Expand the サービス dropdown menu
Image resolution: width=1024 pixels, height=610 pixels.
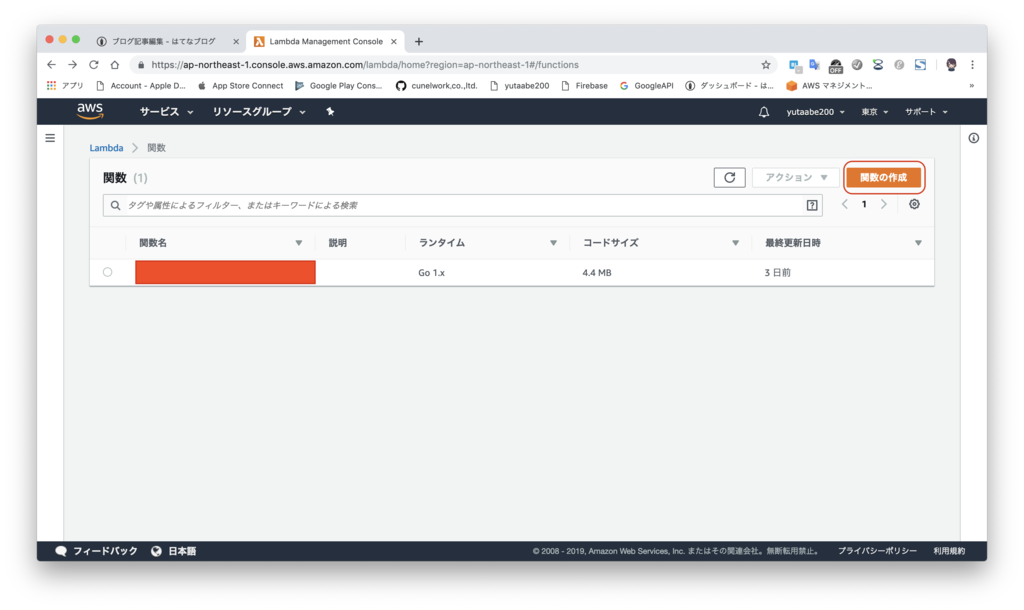(166, 112)
